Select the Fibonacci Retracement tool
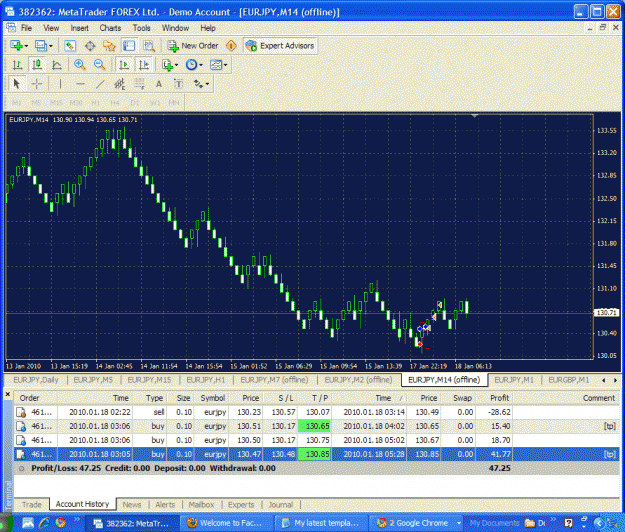625x532 pixels. click(x=139, y=84)
